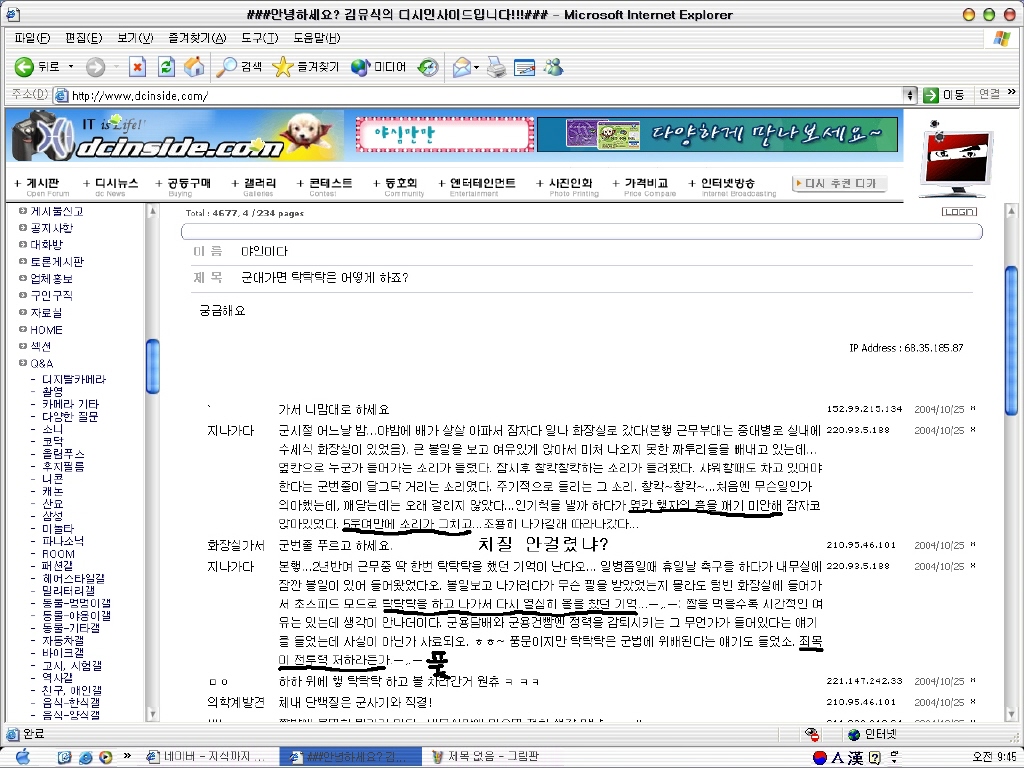
Task: Select 밀리터리갤 in the sidebar list
Action: click(x=69, y=591)
